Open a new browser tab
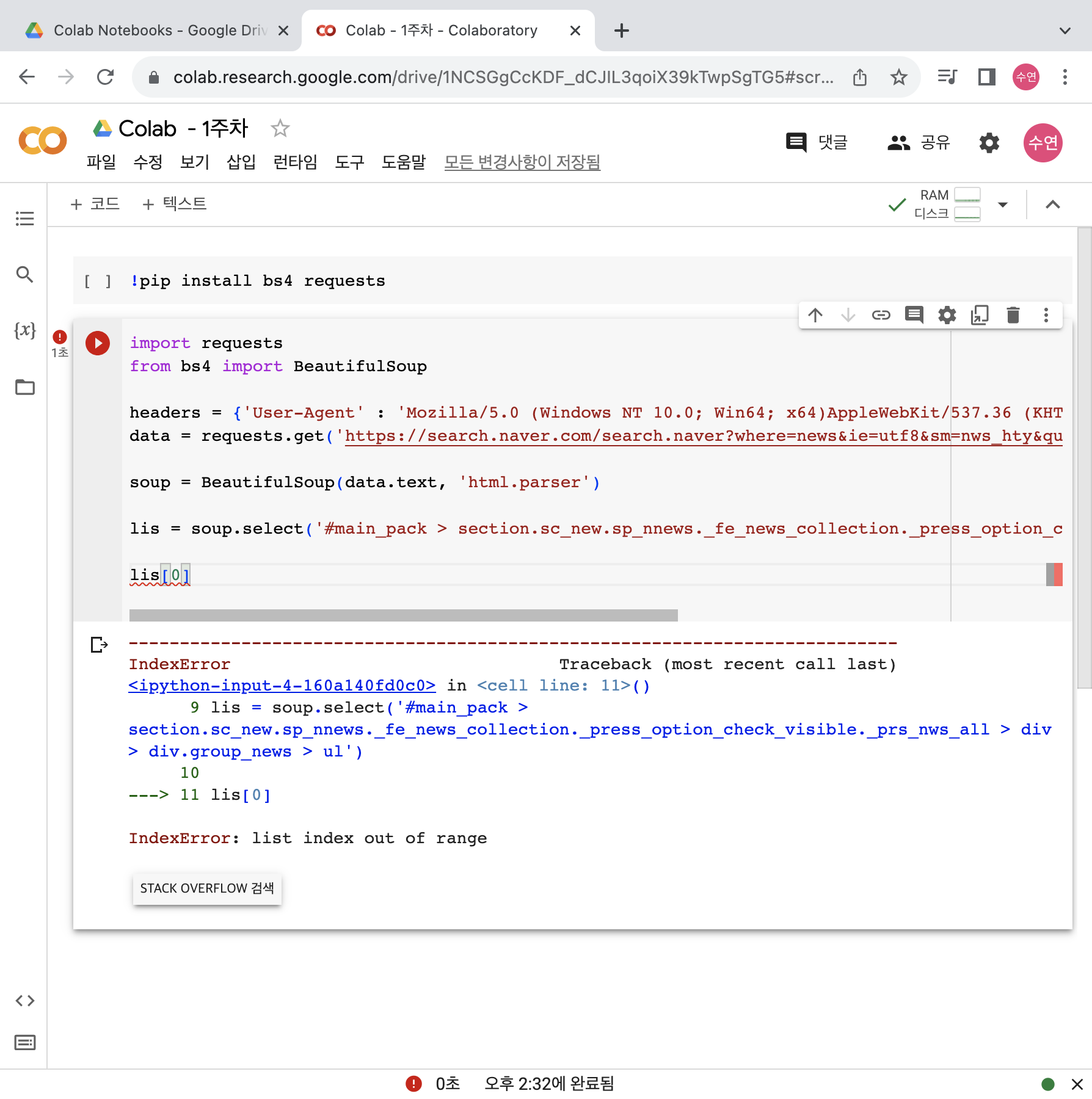The width and height of the screenshot is (1092, 1099). (622, 31)
